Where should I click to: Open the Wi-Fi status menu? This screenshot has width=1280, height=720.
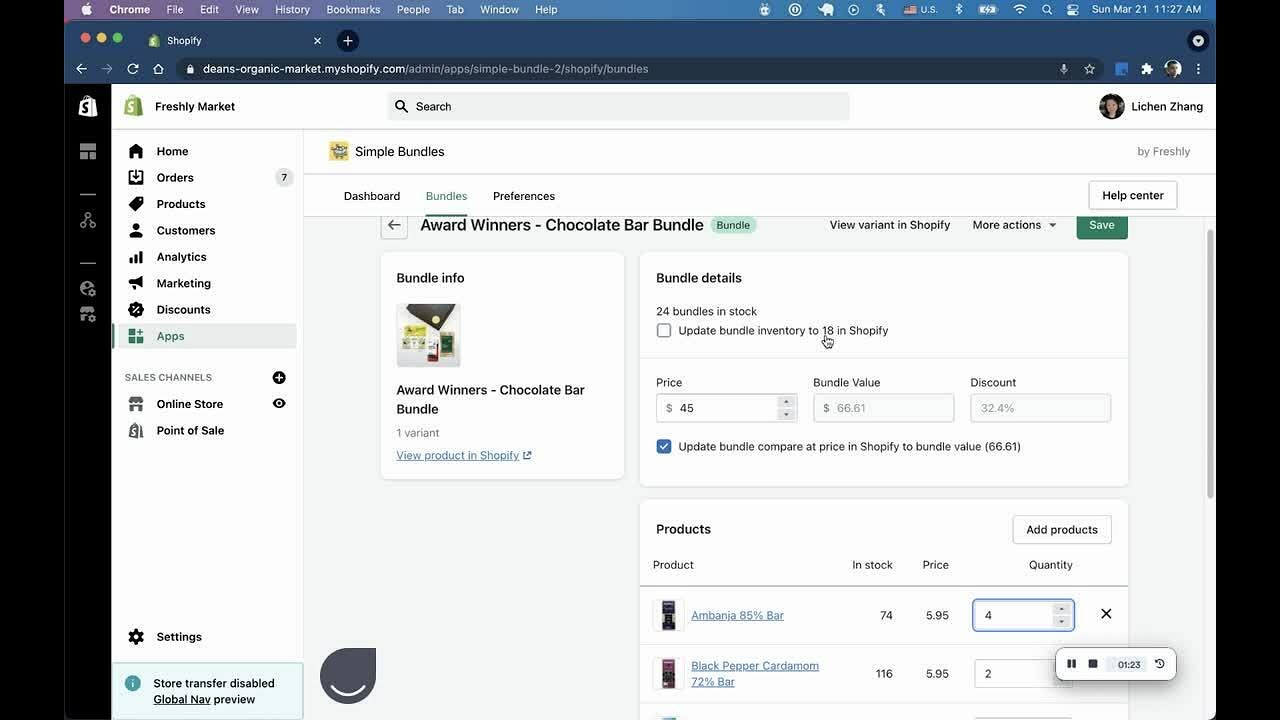tap(1019, 9)
